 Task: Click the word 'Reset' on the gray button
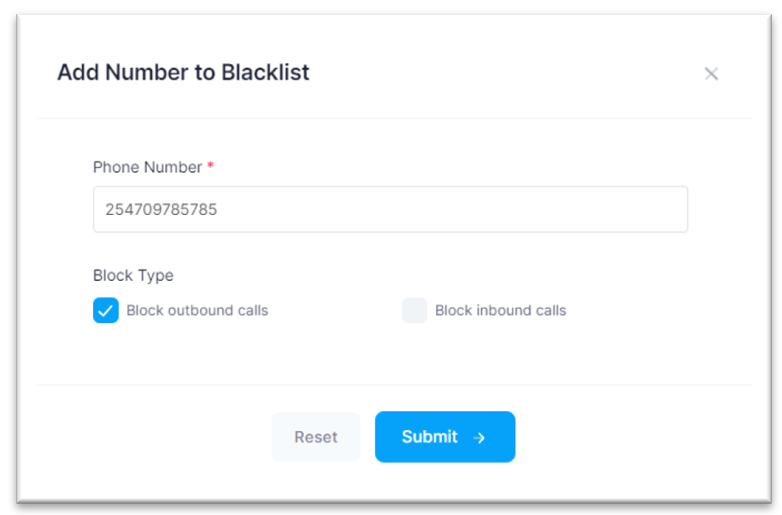coord(316,437)
